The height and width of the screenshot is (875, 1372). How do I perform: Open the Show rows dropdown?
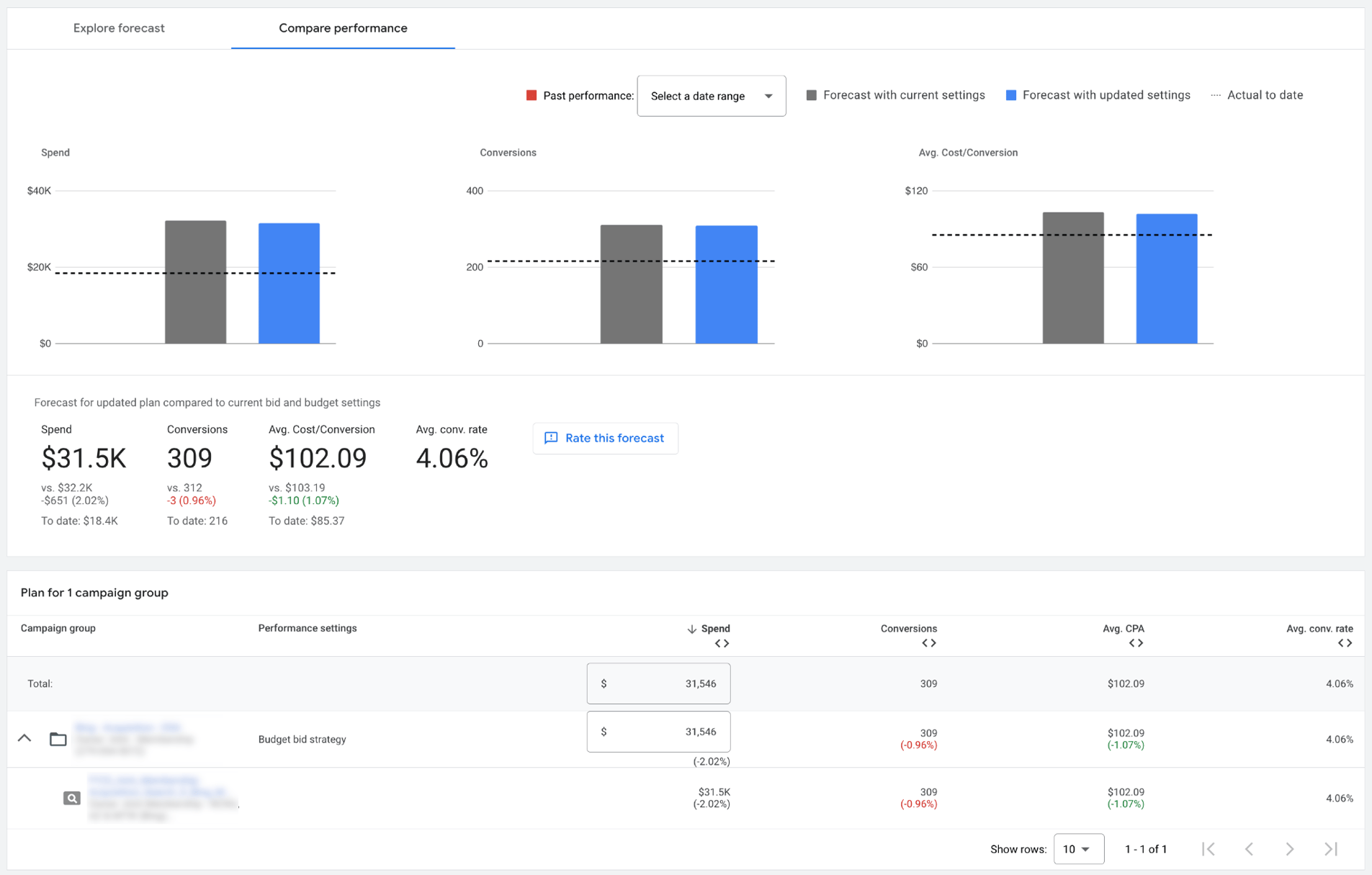point(1078,849)
